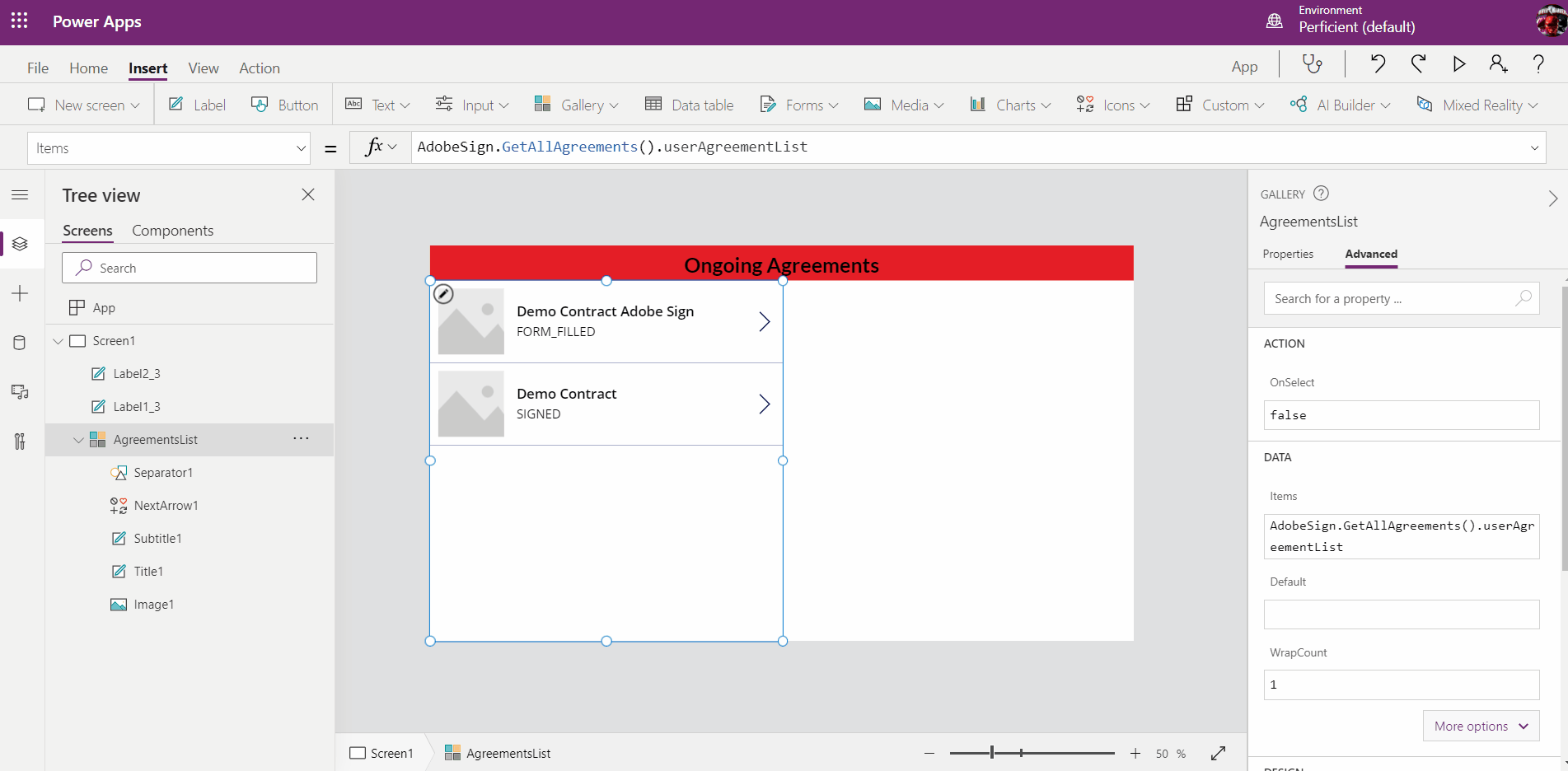Insert a Button control
The image size is (1568, 771).
point(285,105)
